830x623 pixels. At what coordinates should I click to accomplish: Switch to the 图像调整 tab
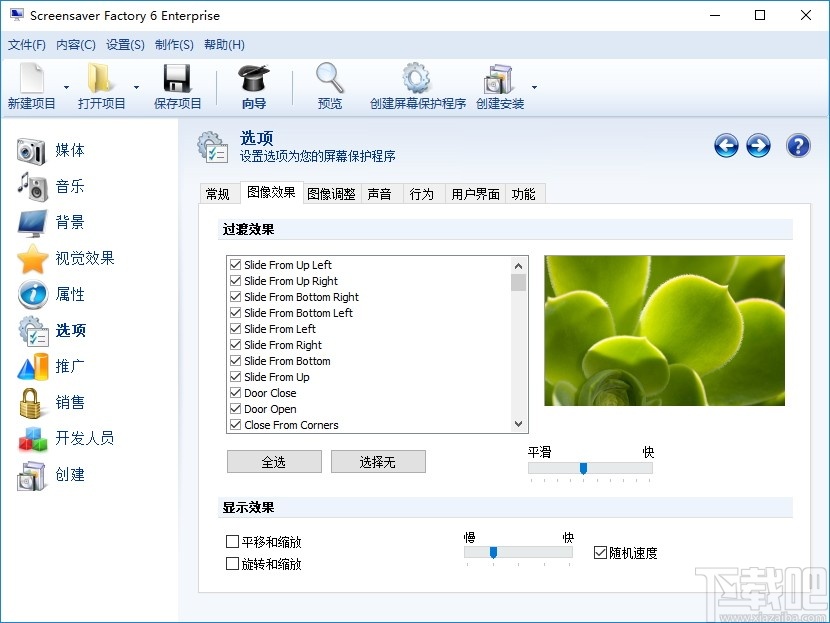[x=331, y=194]
